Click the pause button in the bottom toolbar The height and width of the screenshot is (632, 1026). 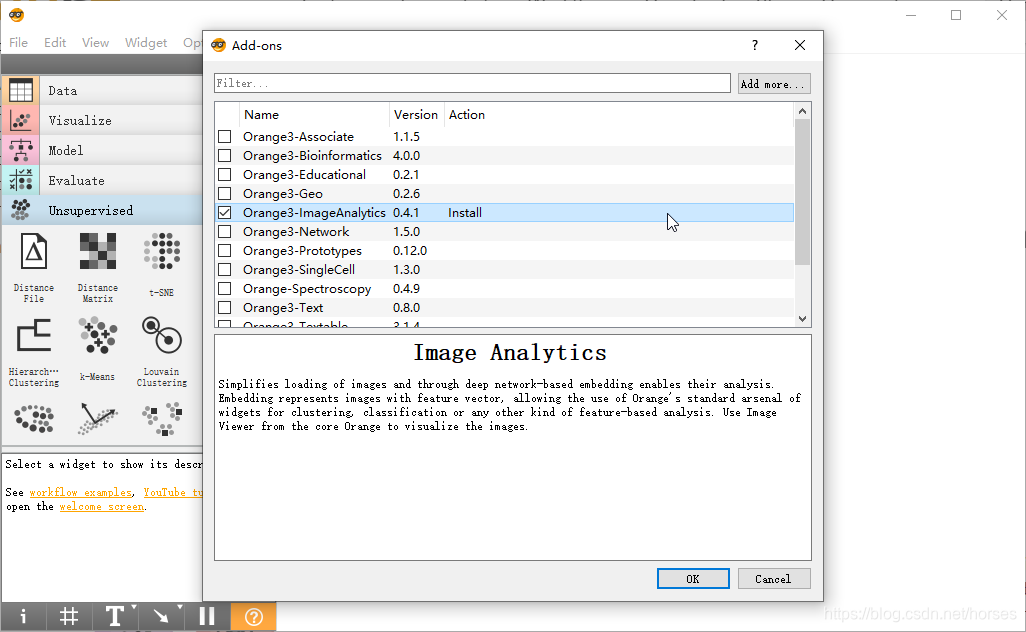(x=207, y=616)
